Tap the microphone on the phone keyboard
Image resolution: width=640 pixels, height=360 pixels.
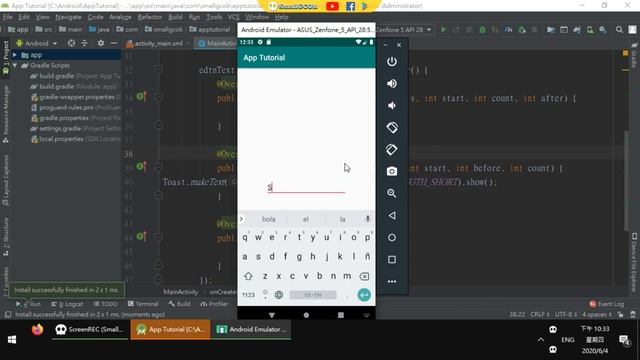click(x=368, y=219)
